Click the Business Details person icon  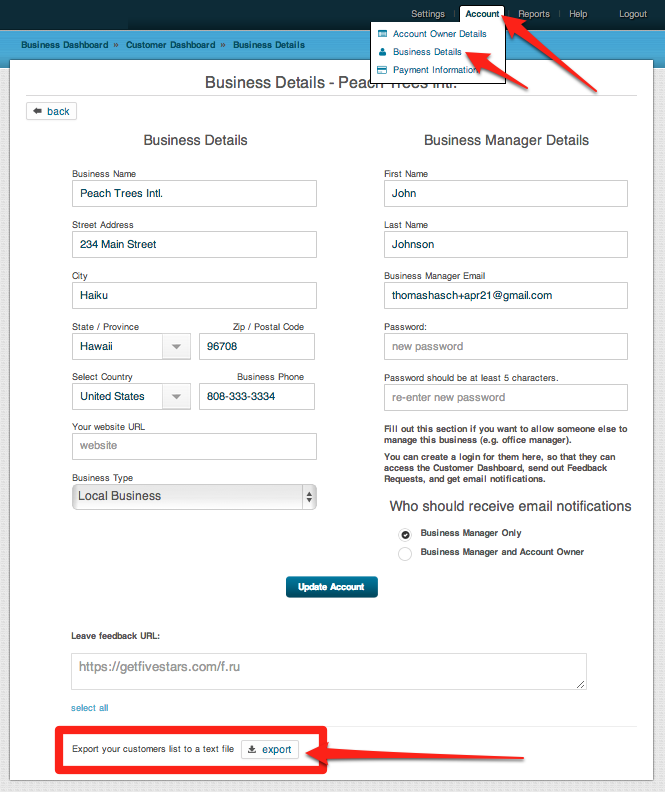382,52
